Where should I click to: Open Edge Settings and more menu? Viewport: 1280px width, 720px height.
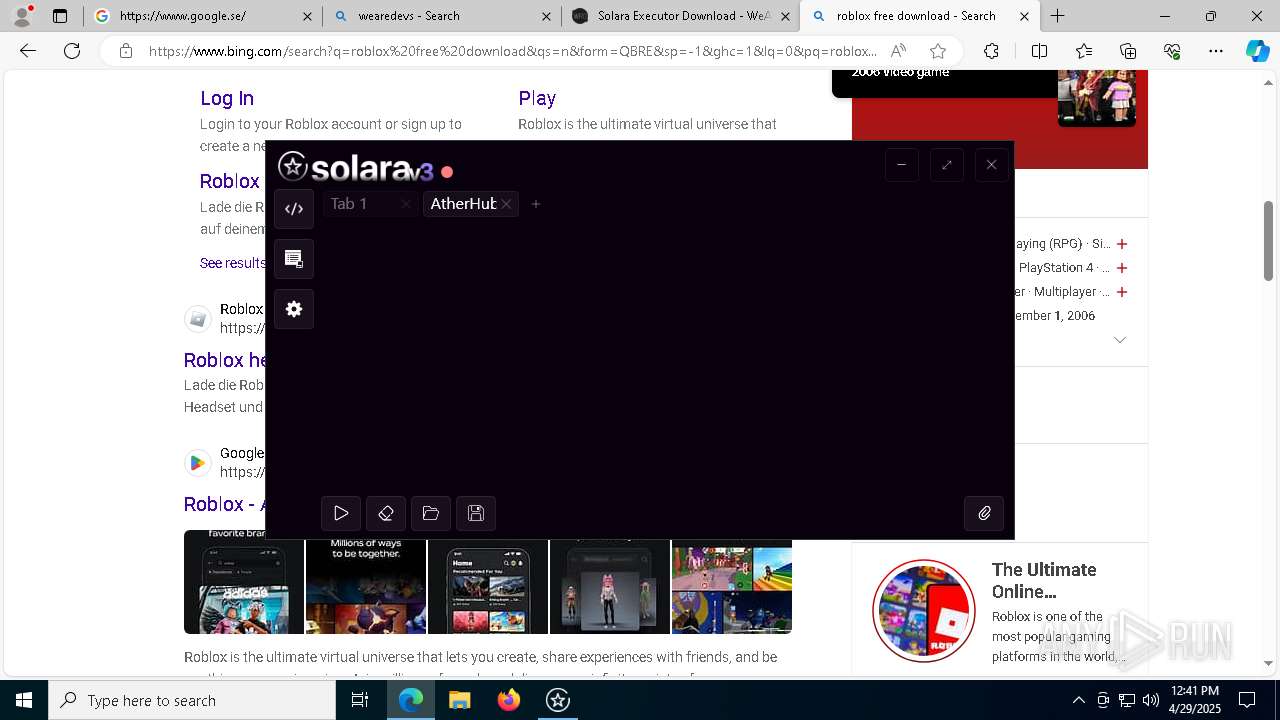pos(1216,51)
